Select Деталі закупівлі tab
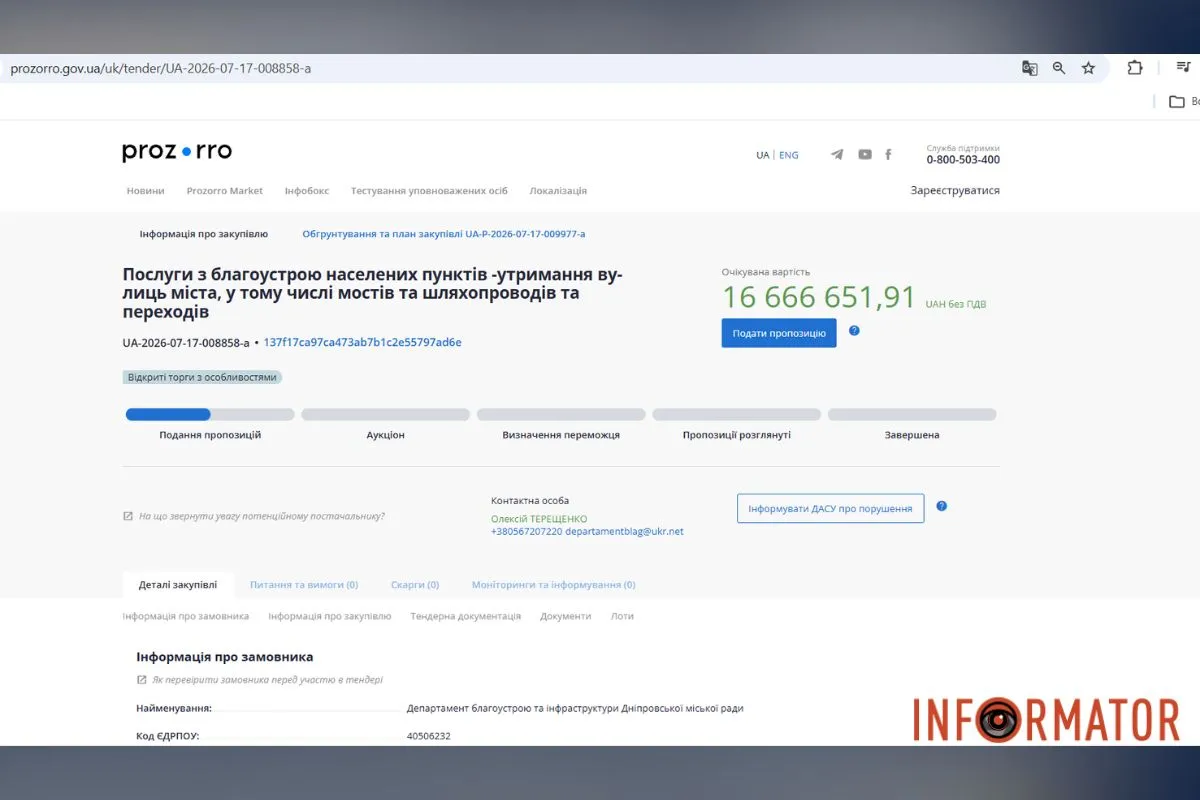Image resolution: width=1200 pixels, height=800 pixels. click(178, 585)
